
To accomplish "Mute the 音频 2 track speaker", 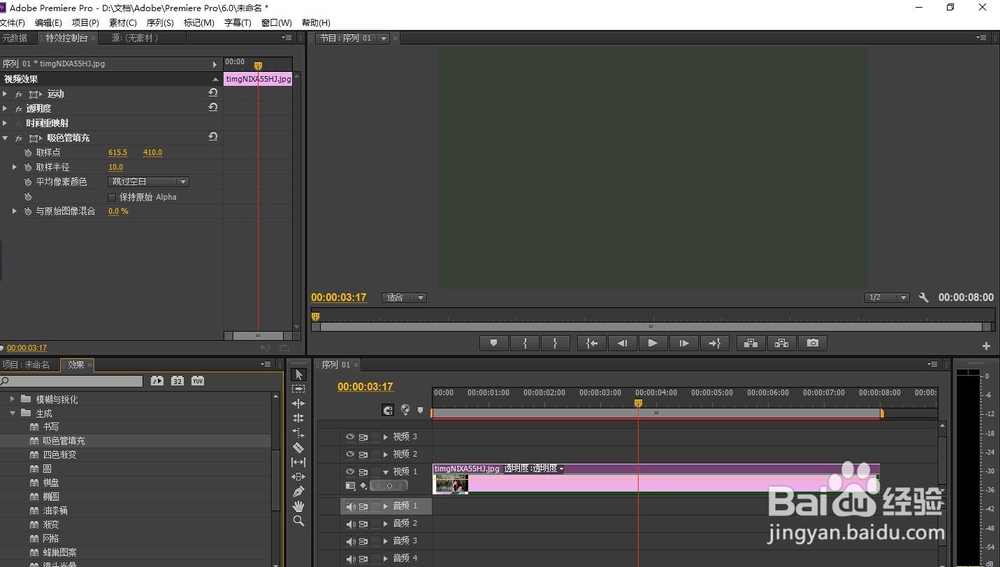I will 349,524.
